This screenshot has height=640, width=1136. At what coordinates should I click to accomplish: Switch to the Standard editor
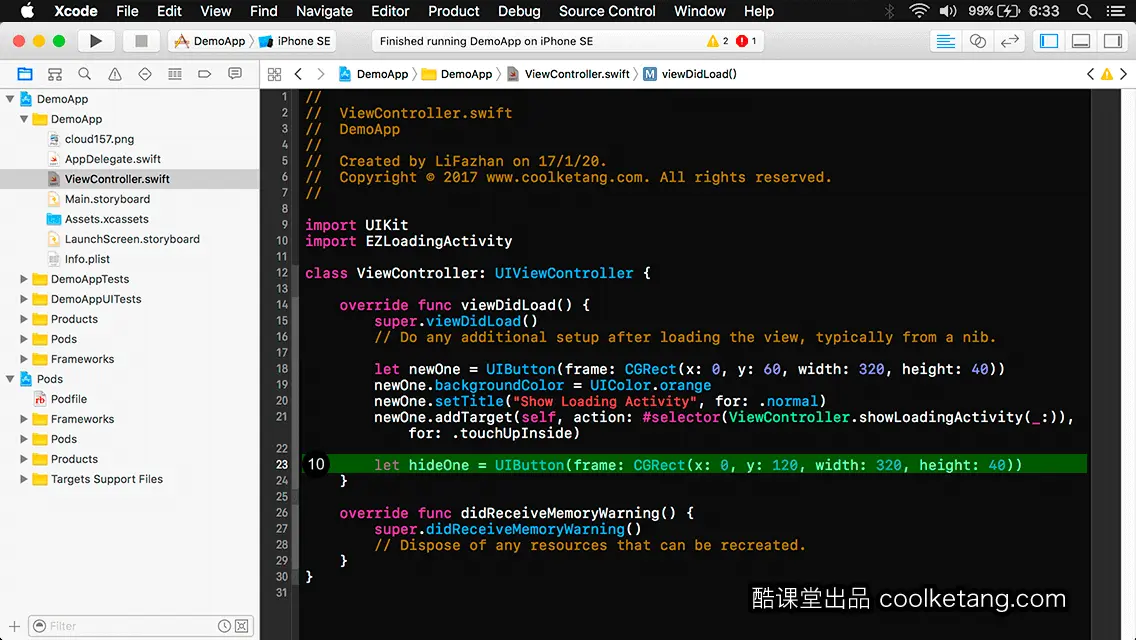tap(945, 41)
